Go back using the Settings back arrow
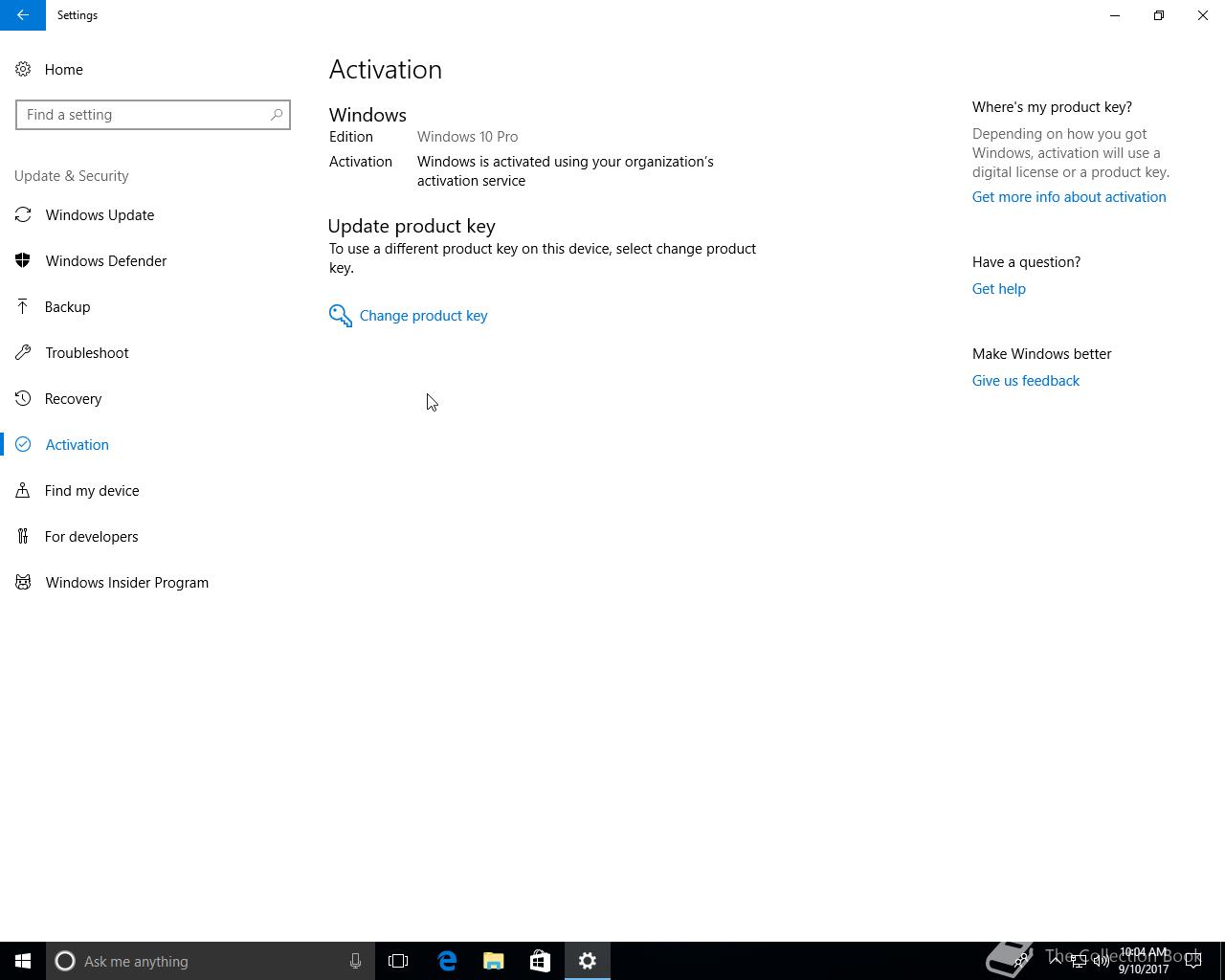 tap(23, 15)
